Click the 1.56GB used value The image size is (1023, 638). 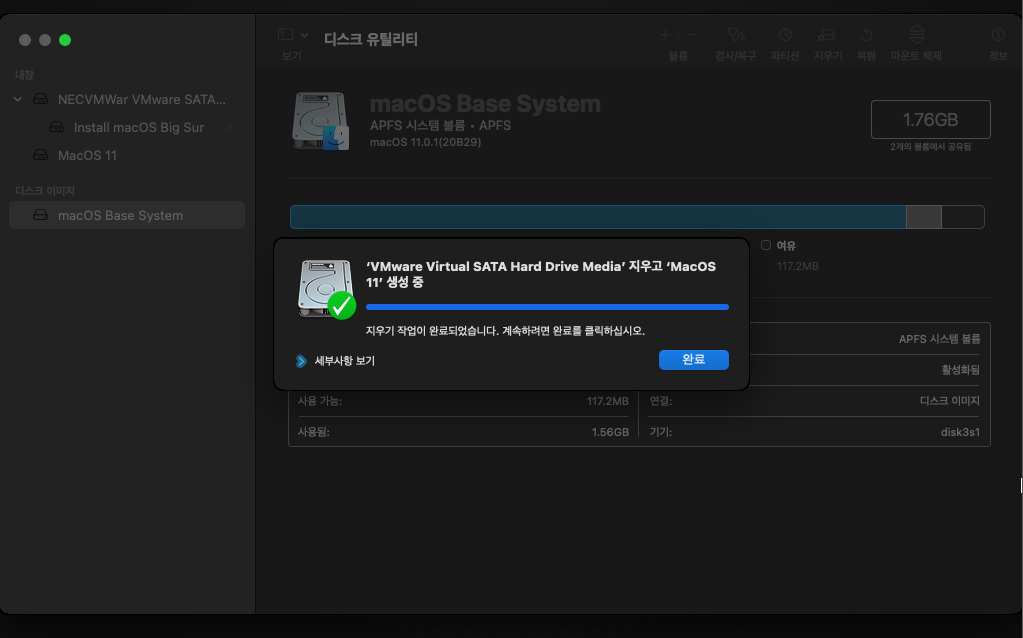click(x=610, y=432)
